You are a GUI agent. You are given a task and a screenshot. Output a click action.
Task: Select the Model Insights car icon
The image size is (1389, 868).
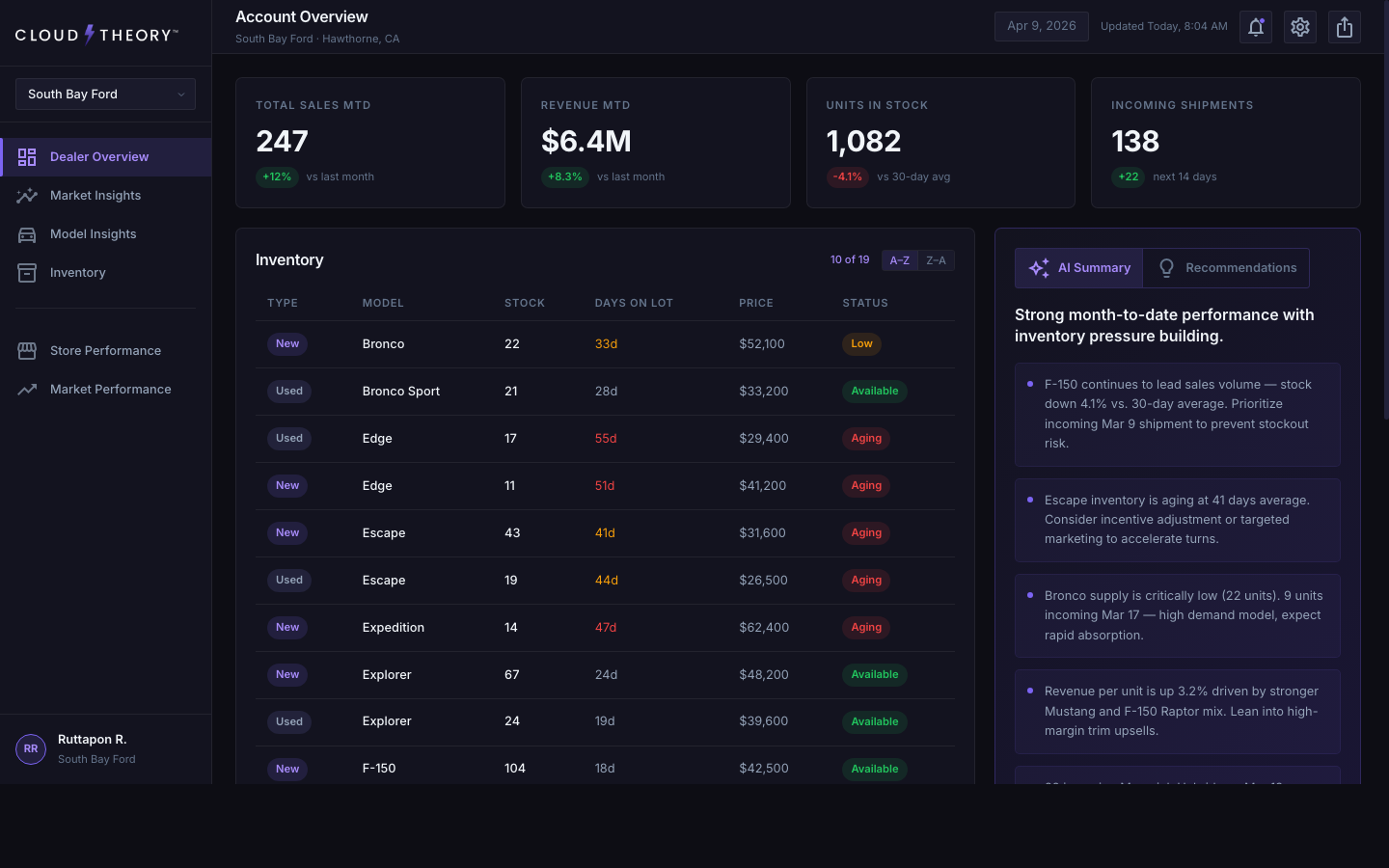(27, 233)
